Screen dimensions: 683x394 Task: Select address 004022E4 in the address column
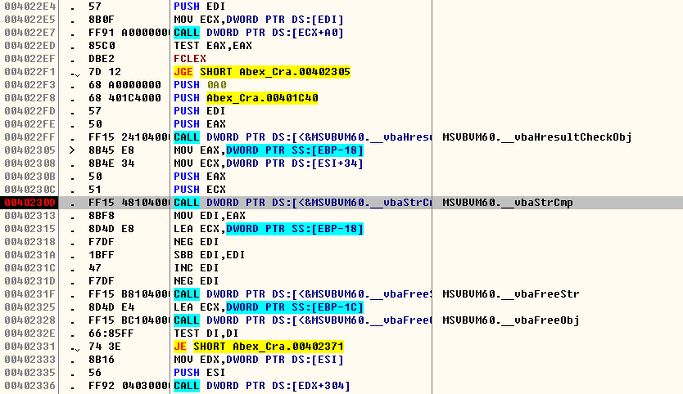30,7
